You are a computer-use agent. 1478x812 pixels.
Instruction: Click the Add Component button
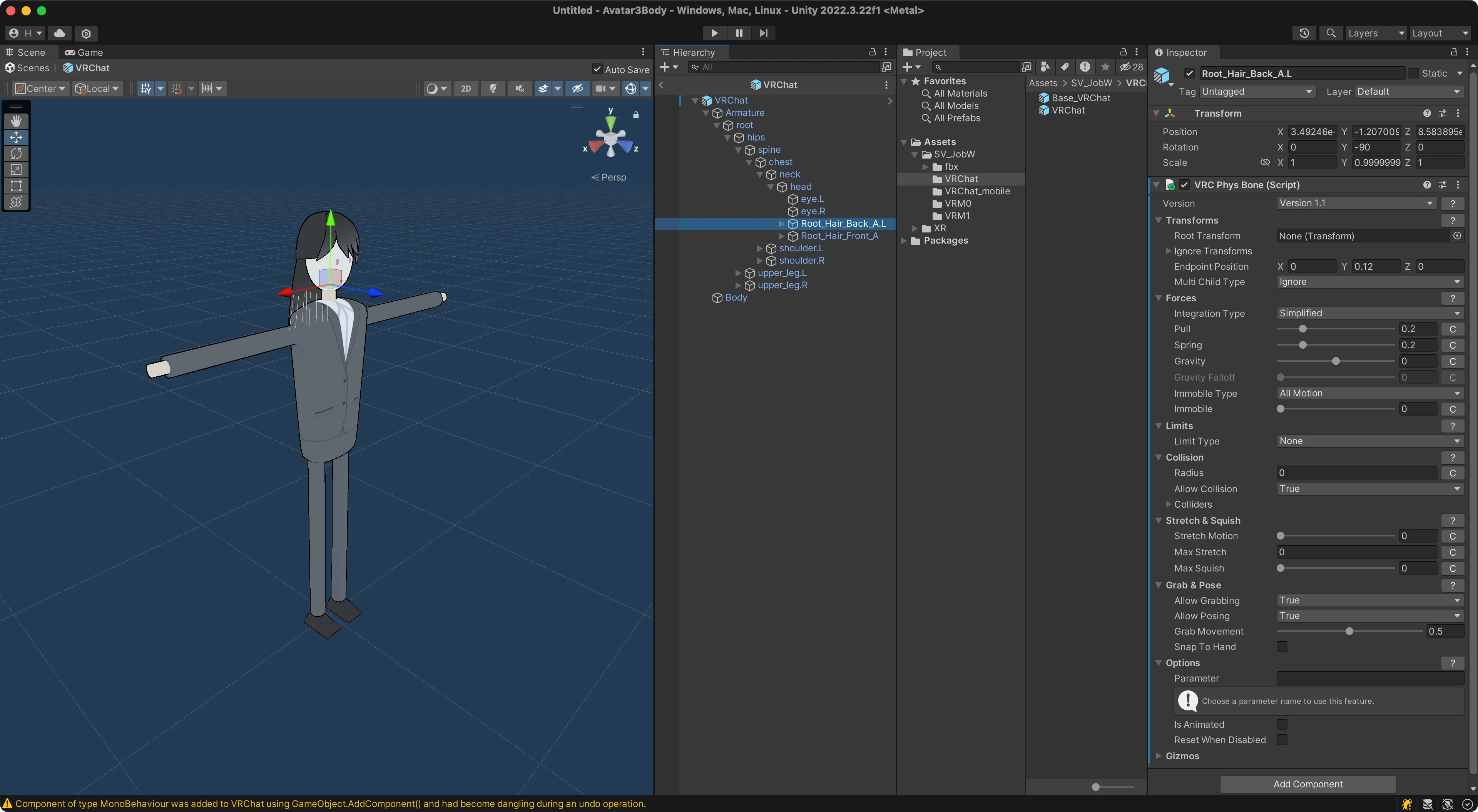point(1307,784)
